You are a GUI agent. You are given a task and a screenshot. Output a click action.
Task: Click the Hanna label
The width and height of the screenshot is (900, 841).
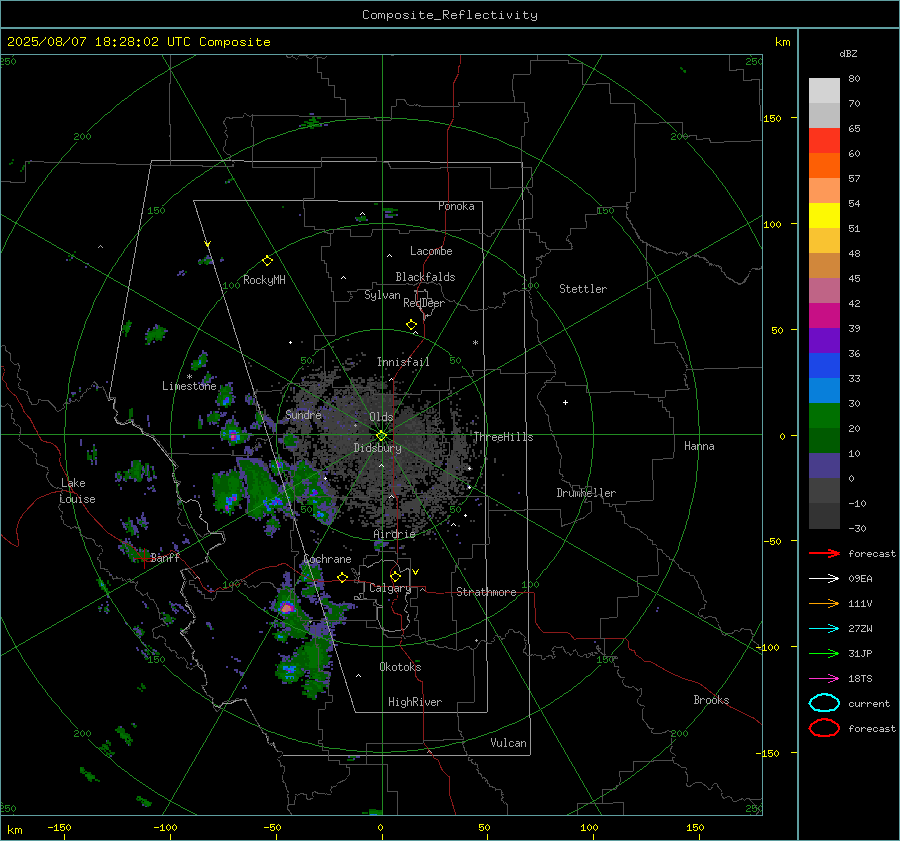click(x=699, y=446)
